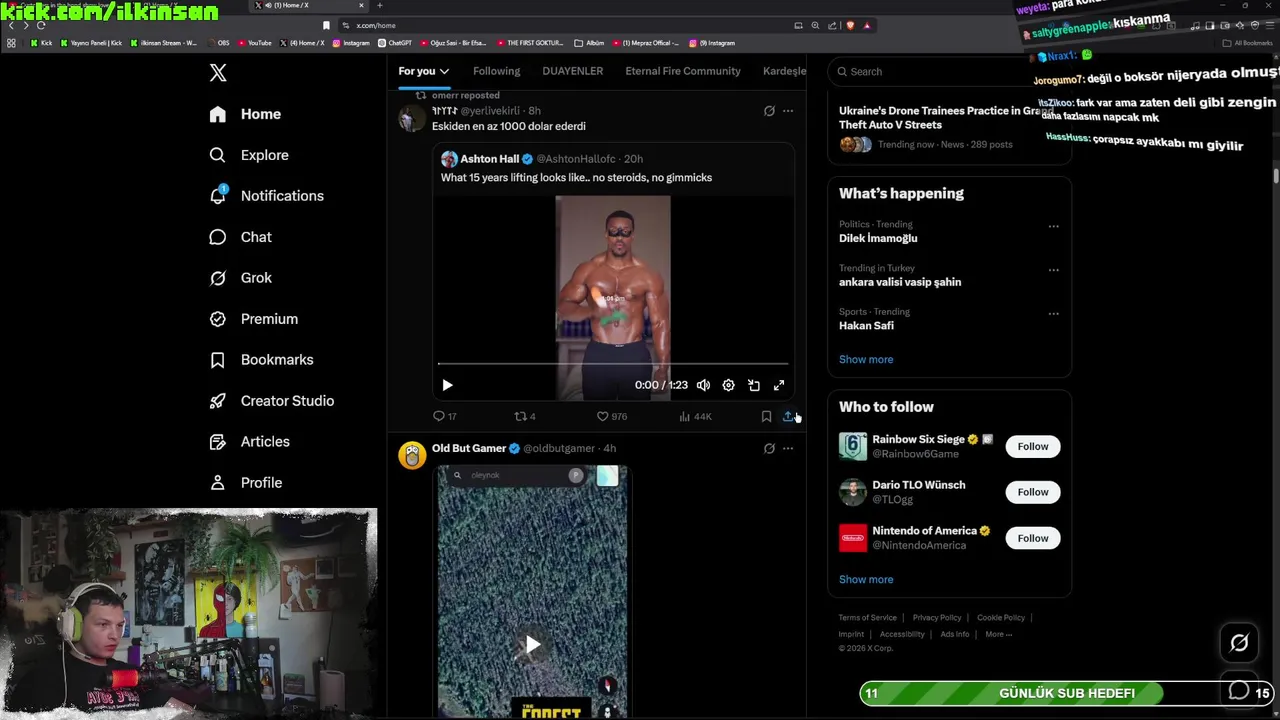Go to the Premium page

tap(254, 319)
